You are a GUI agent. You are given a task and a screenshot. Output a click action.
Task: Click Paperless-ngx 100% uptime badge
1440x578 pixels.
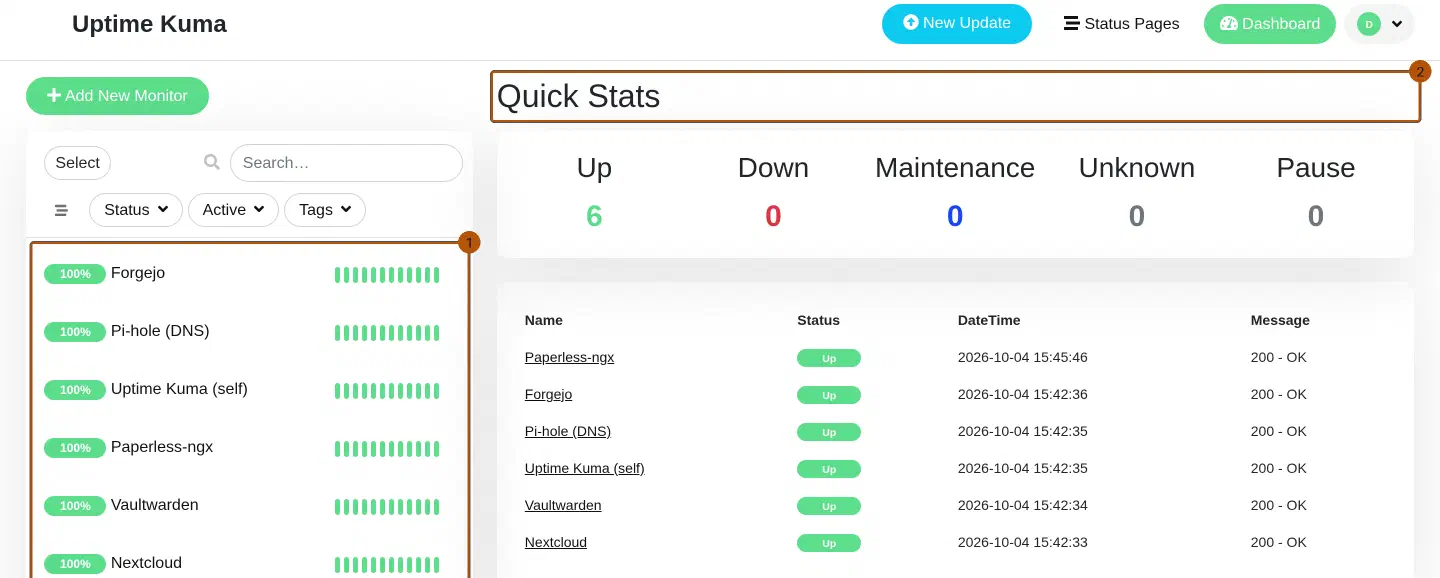click(75, 448)
